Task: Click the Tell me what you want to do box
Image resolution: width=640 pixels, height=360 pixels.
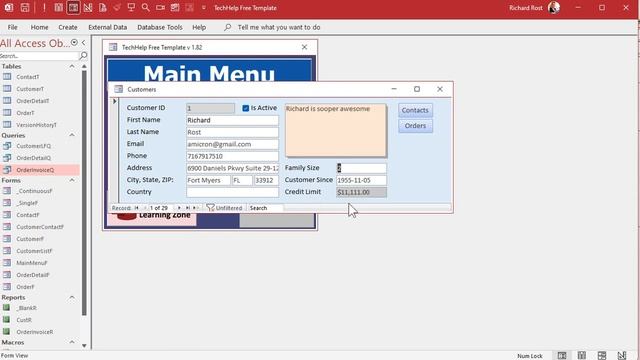Action: [279, 27]
